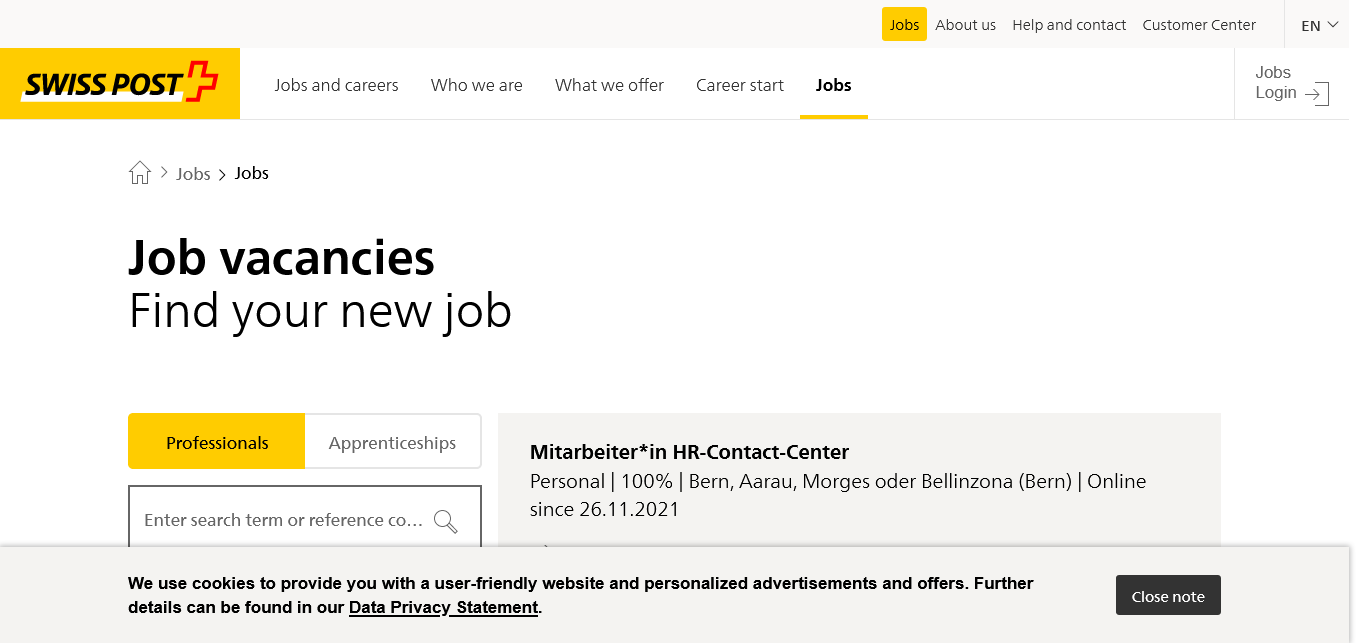Image resolution: width=1366 pixels, height=643 pixels.
Task: Click the Jobs Login arrow icon
Action: [x=1317, y=94]
